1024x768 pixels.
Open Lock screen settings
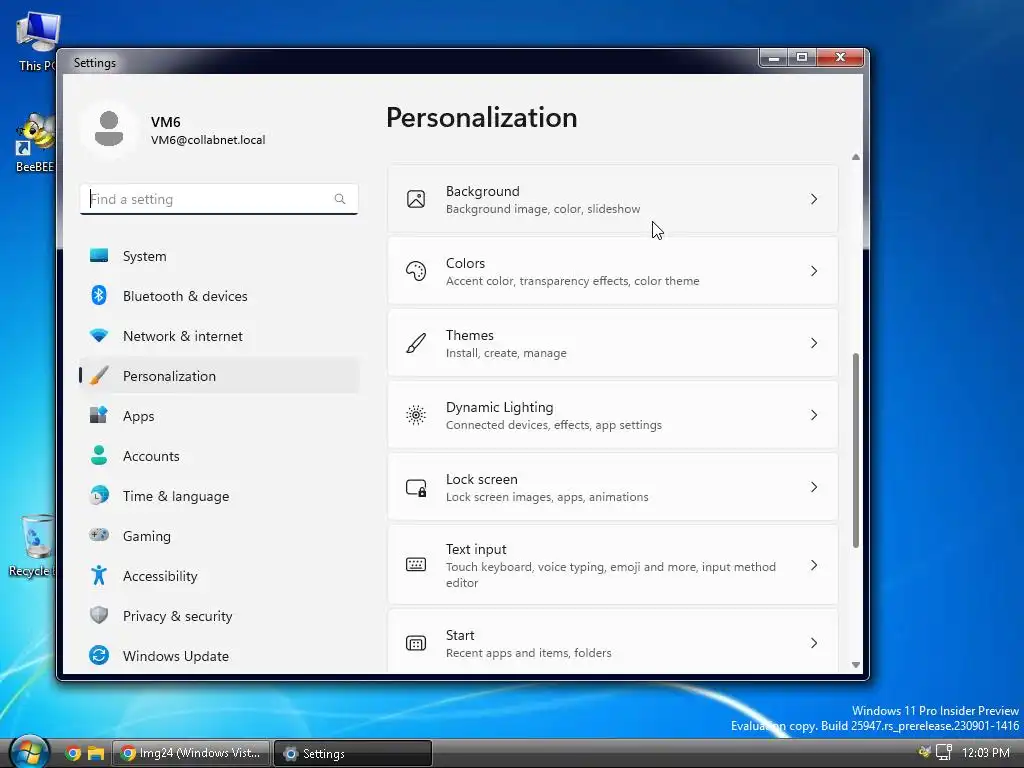pyautogui.click(x=613, y=487)
